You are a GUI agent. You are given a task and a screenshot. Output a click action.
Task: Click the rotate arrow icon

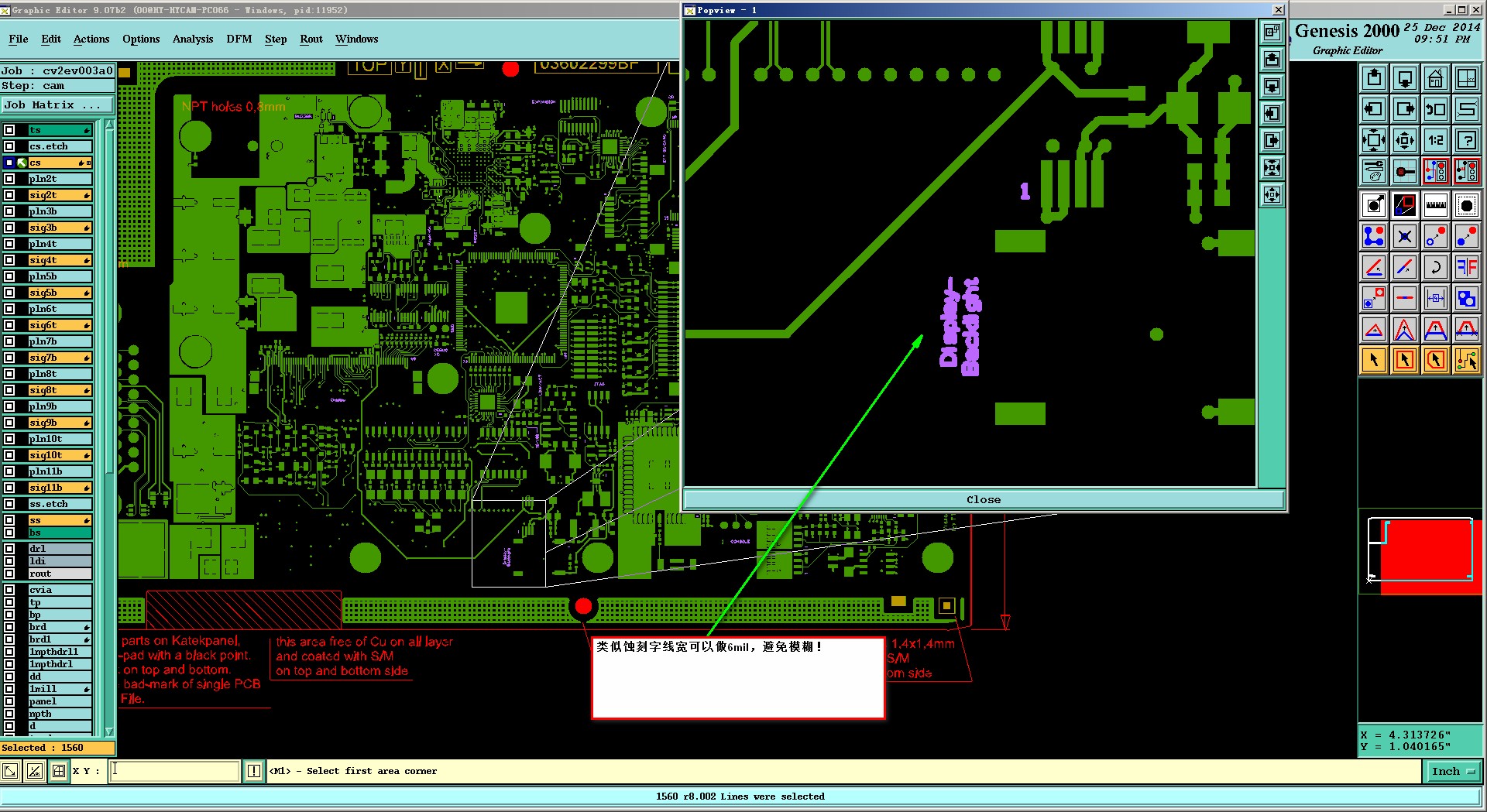tap(1435, 267)
